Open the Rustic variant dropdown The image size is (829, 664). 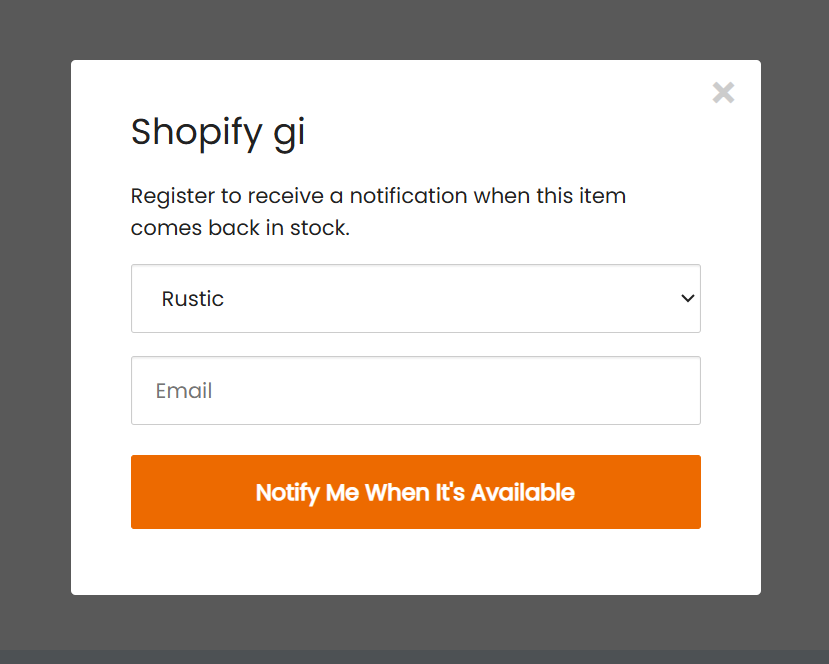pyautogui.click(x=415, y=298)
